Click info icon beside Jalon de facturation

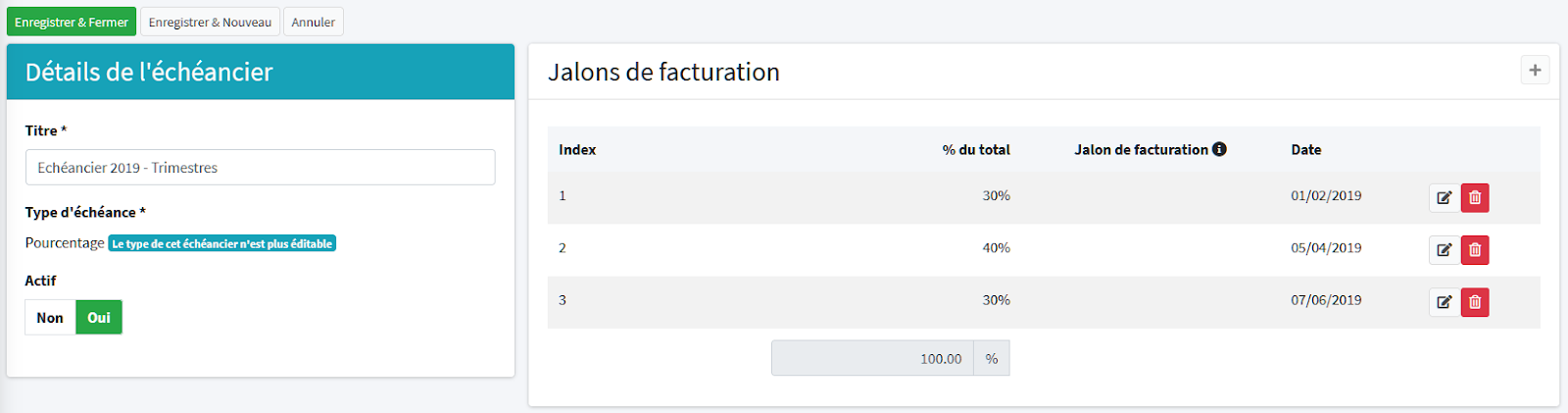pyautogui.click(x=1219, y=149)
